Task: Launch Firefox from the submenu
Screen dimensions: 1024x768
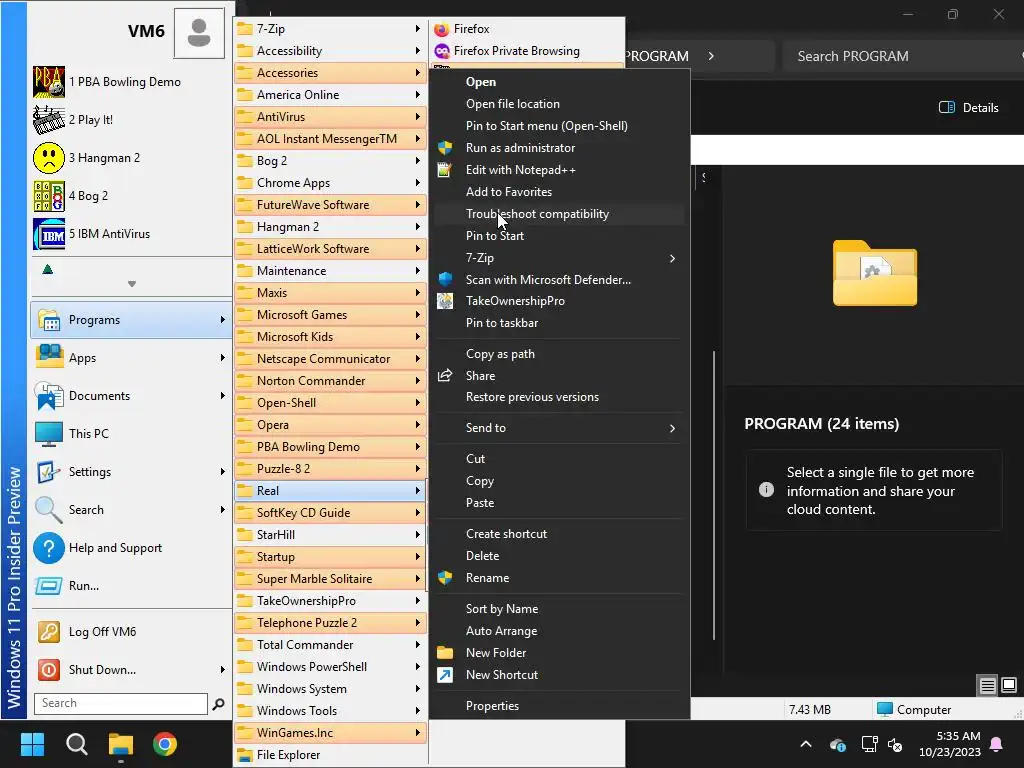Action: (527, 29)
